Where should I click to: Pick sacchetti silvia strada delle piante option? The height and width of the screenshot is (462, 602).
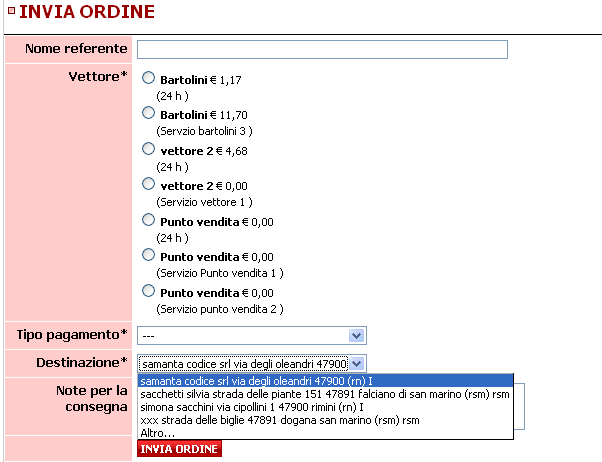(x=326, y=394)
